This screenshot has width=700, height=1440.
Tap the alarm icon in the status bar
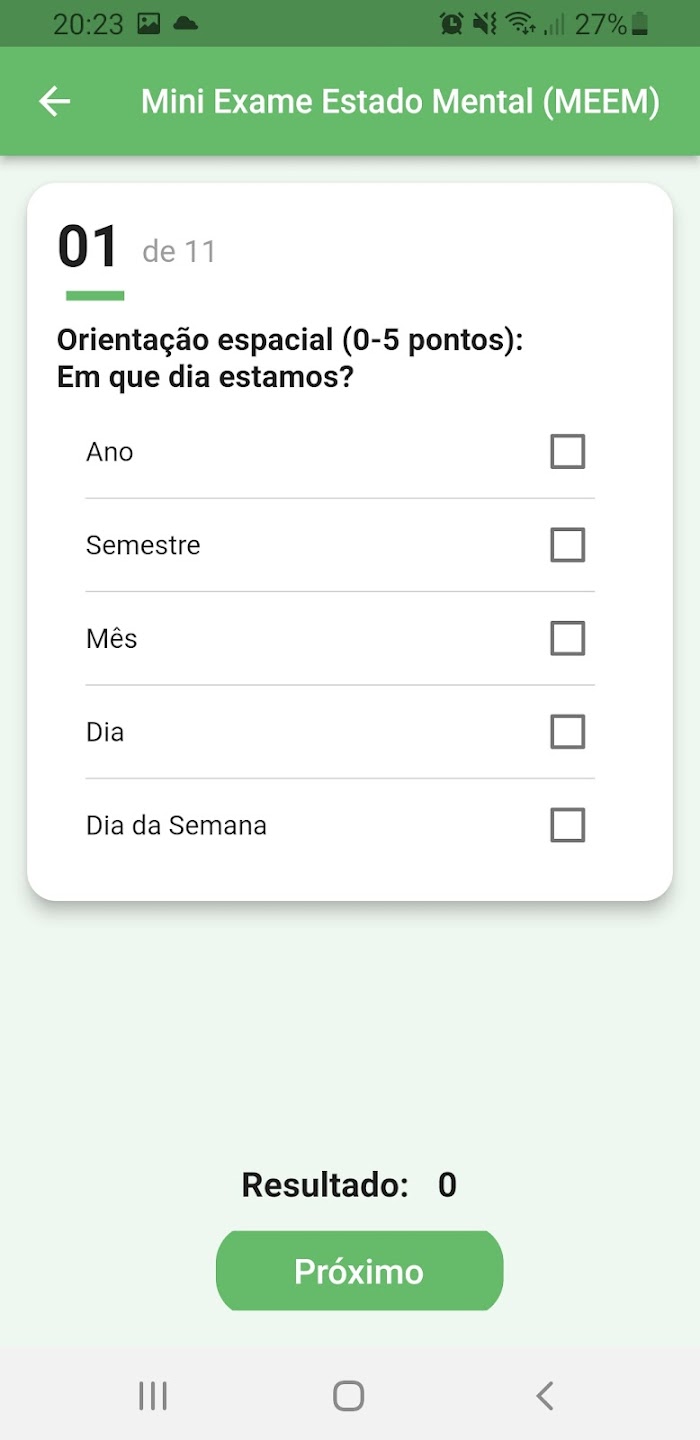451,23
